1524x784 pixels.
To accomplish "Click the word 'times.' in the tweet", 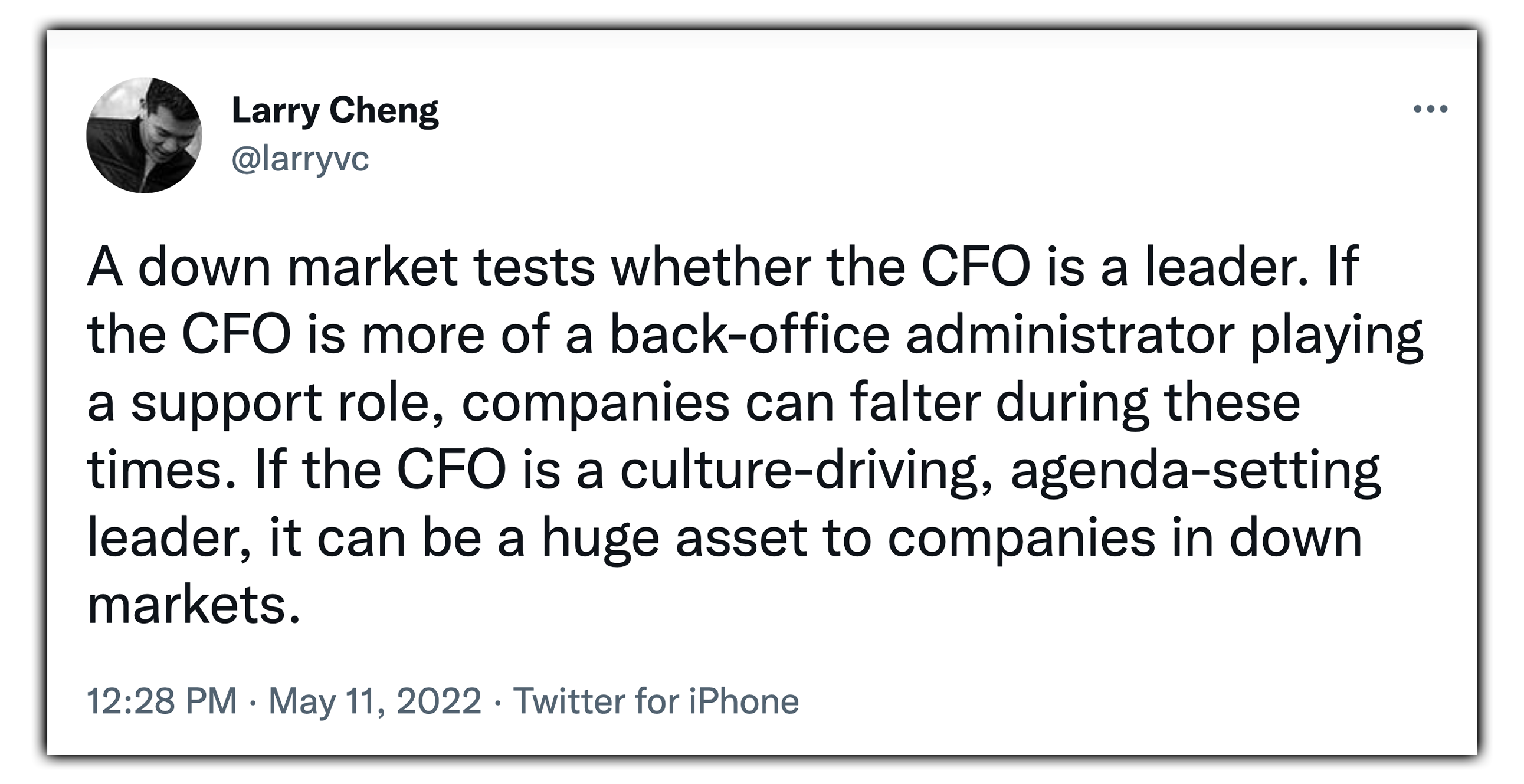I will [x=162, y=470].
